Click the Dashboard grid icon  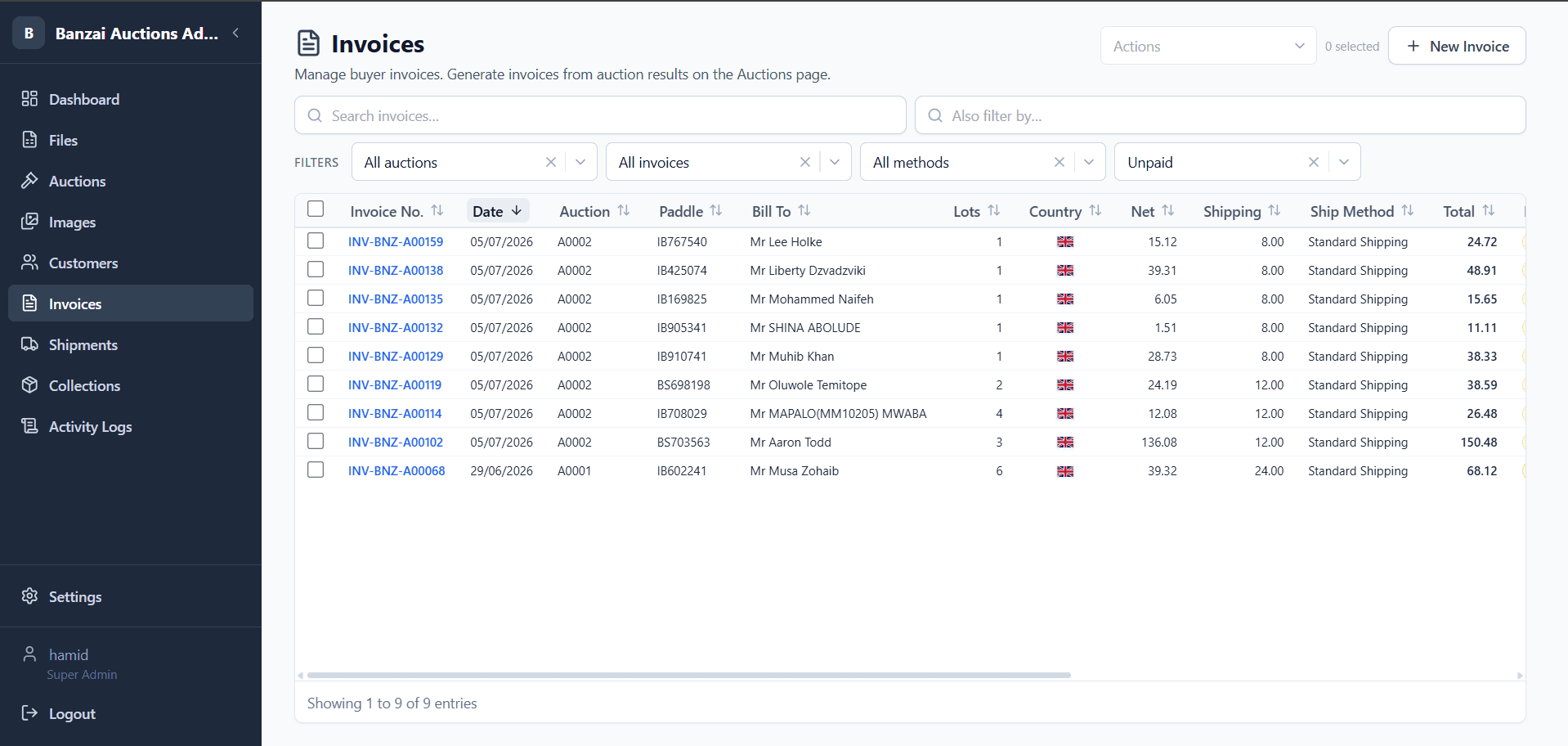(x=29, y=99)
